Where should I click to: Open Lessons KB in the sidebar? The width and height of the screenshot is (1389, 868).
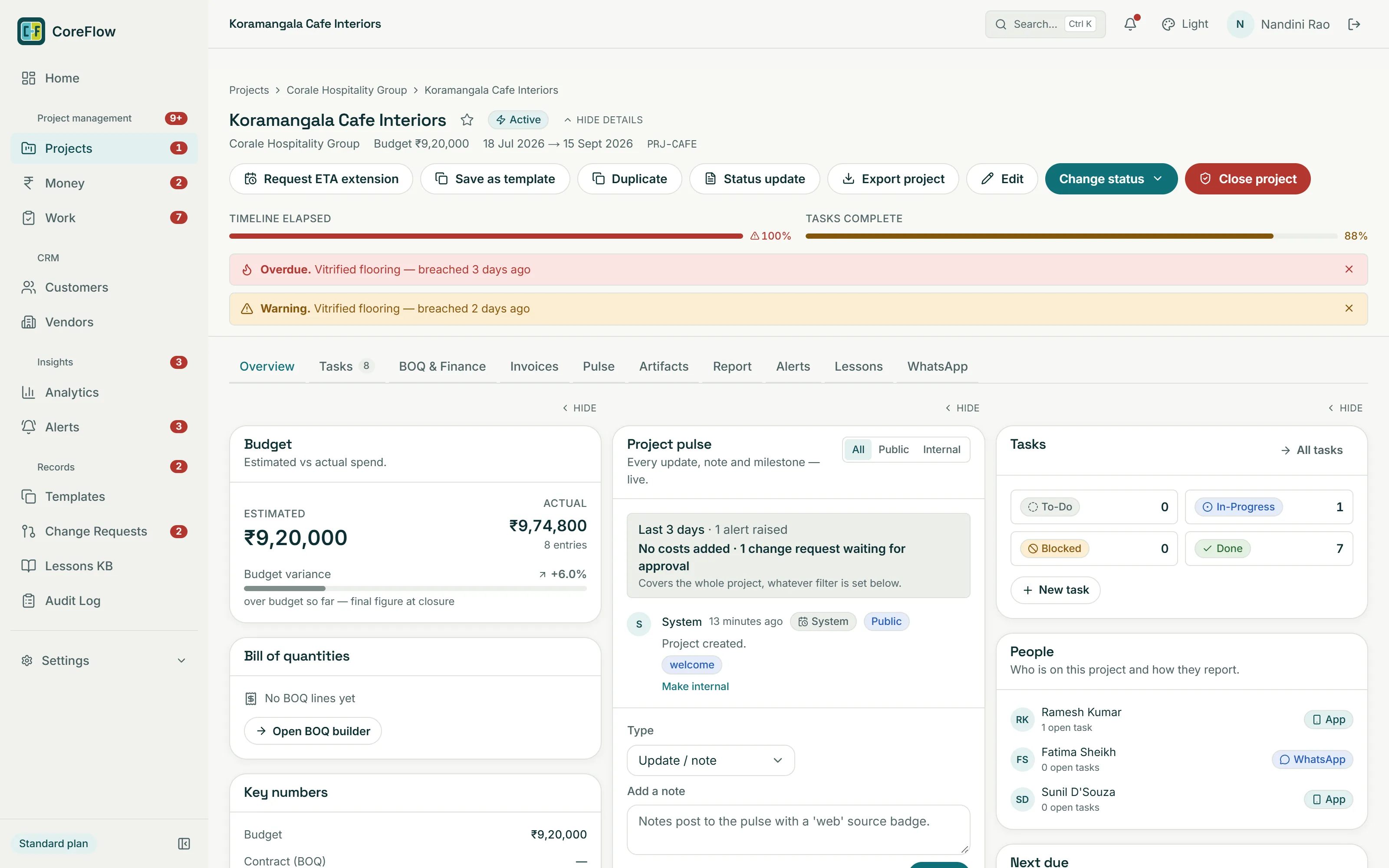pyautogui.click(x=104, y=566)
